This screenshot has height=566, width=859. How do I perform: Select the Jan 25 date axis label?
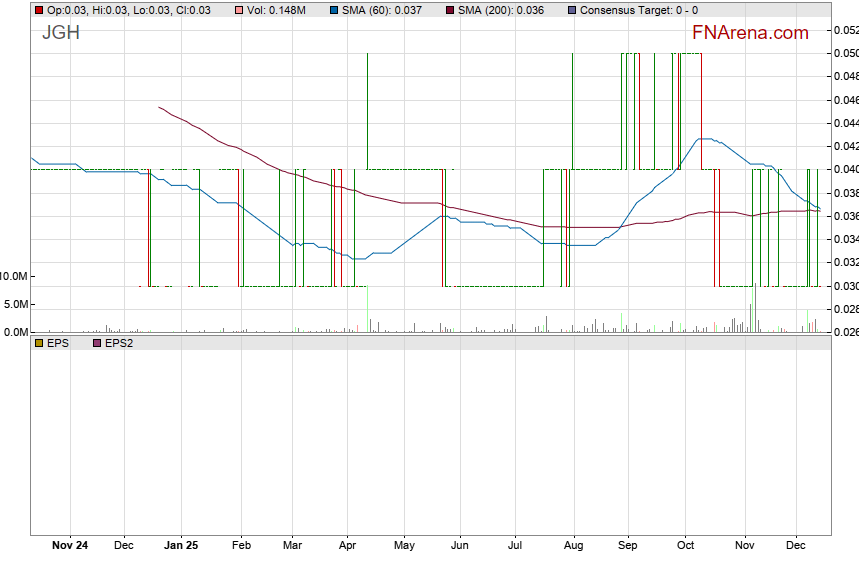(181, 546)
